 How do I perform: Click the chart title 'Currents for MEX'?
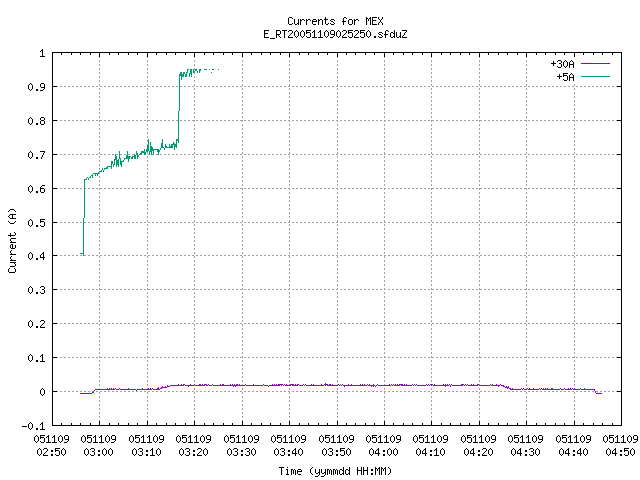pos(335,21)
